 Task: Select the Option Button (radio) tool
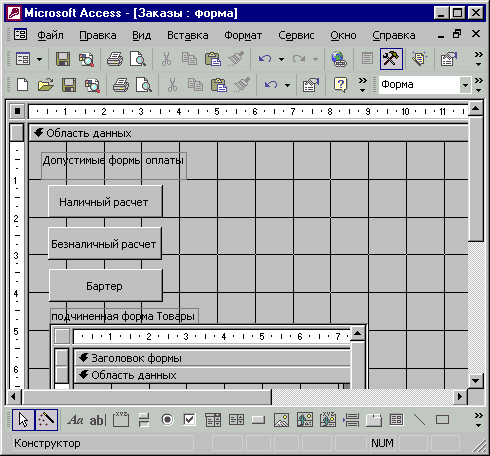click(x=167, y=420)
